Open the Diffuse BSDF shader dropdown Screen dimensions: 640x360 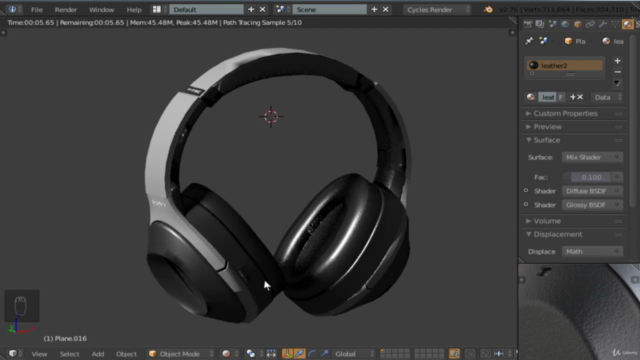coord(592,191)
